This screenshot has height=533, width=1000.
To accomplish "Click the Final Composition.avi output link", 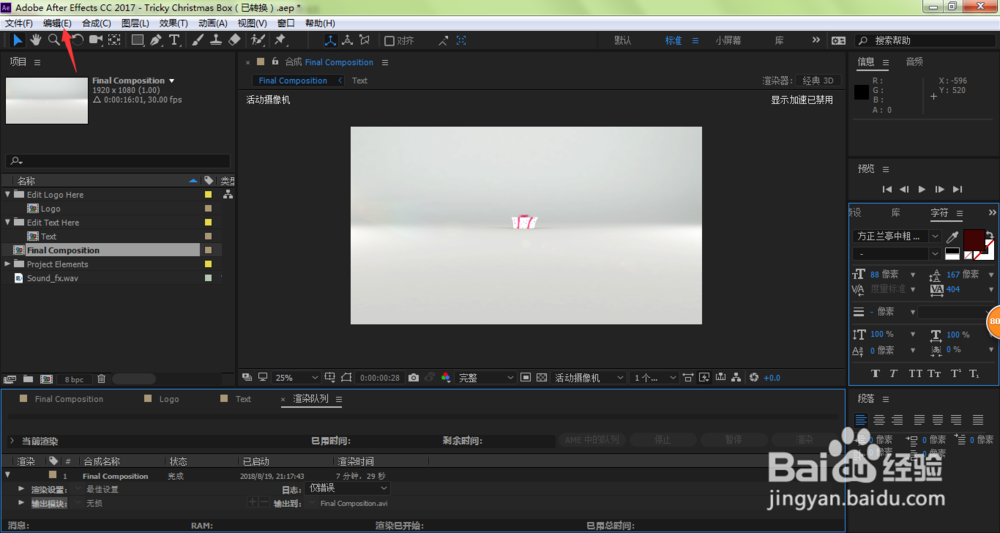I will click(x=354, y=503).
